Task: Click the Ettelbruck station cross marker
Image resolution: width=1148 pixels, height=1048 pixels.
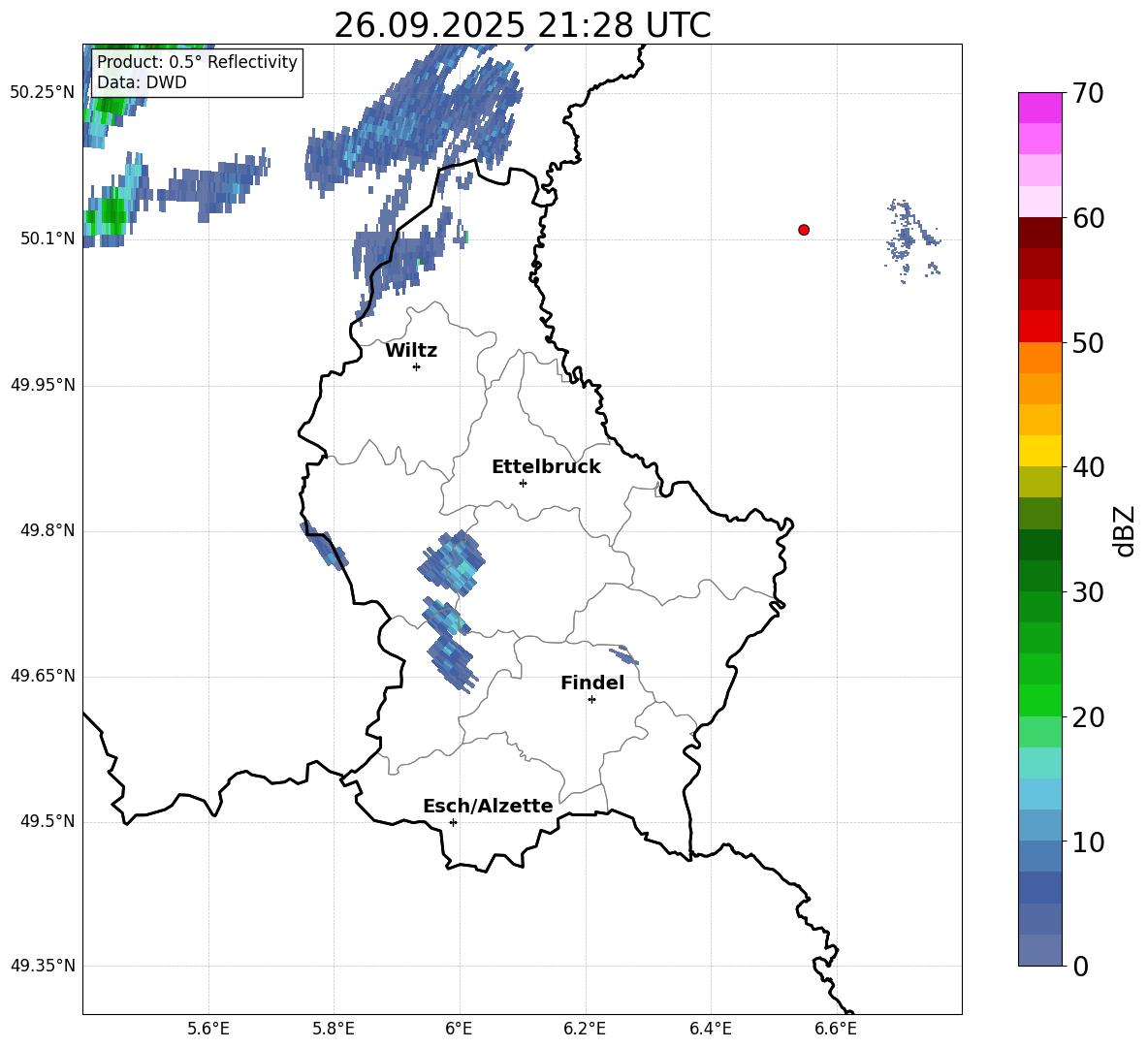Action: [523, 483]
